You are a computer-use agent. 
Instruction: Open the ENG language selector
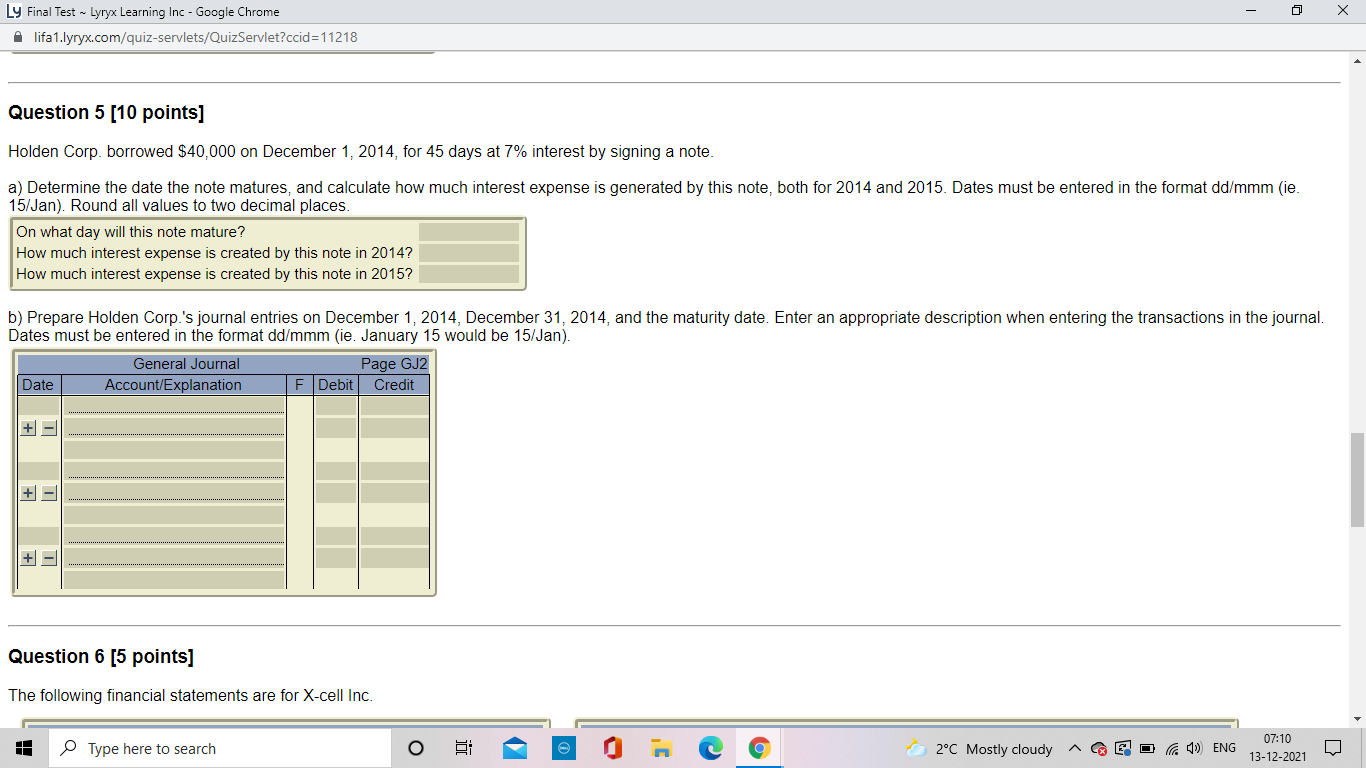(x=1222, y=747)
